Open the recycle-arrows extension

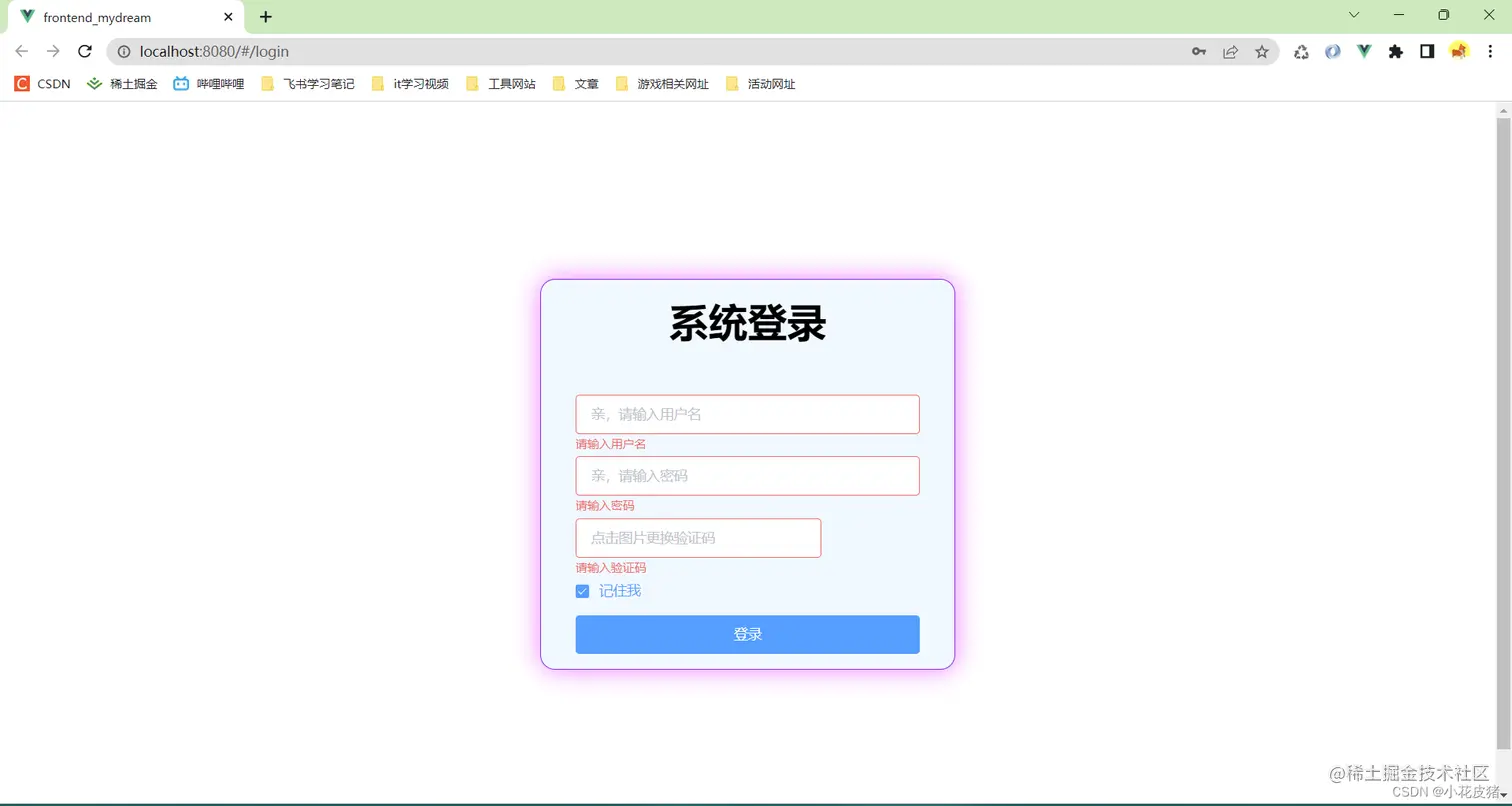[x=1301, y=52]
